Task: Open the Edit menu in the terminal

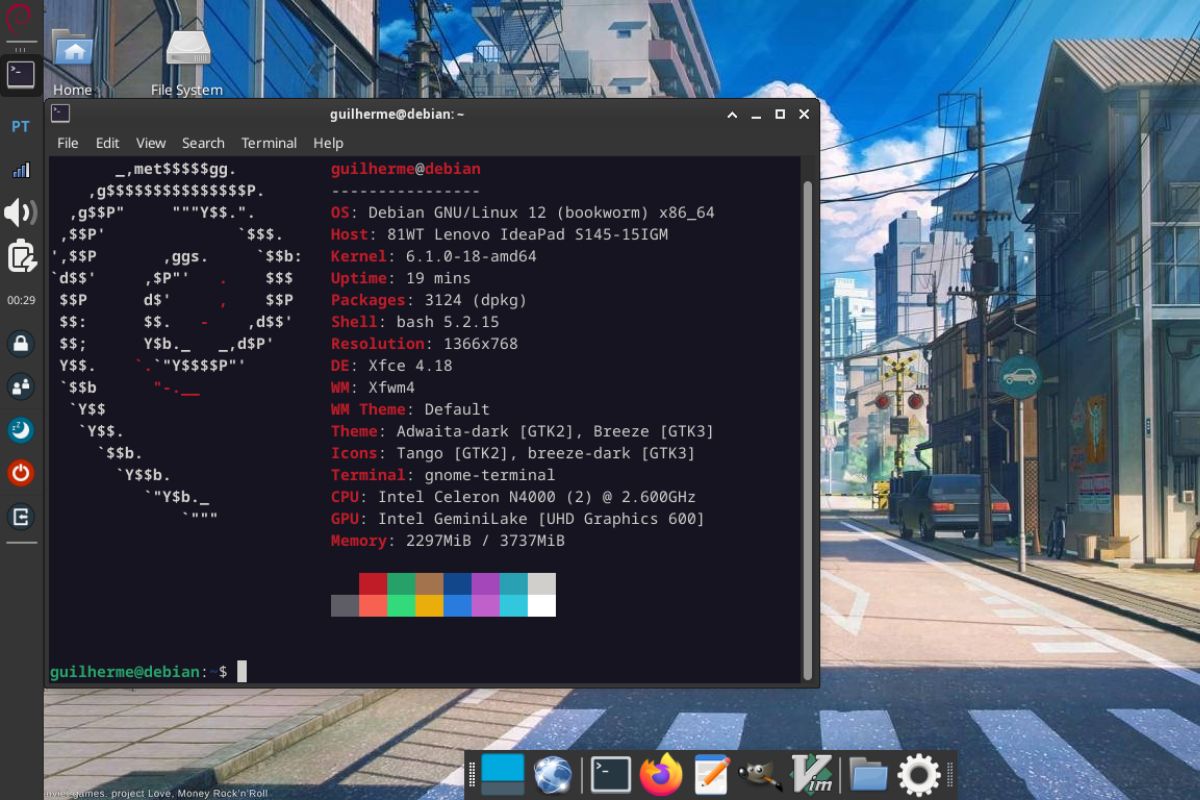Action: click(x=107, y=143)
